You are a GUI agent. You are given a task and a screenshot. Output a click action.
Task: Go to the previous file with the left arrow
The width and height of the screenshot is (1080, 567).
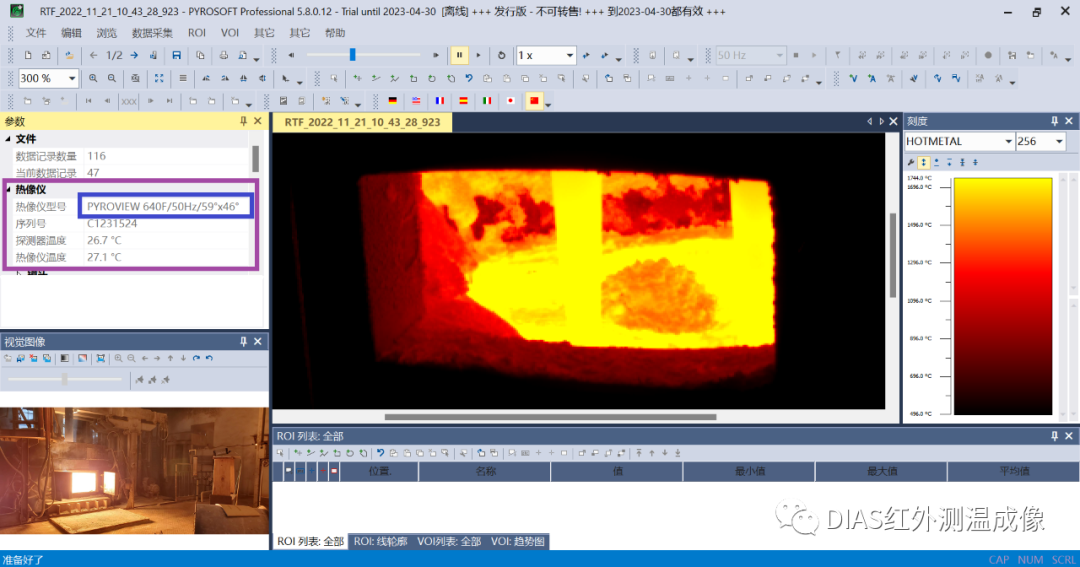[94, 55]
